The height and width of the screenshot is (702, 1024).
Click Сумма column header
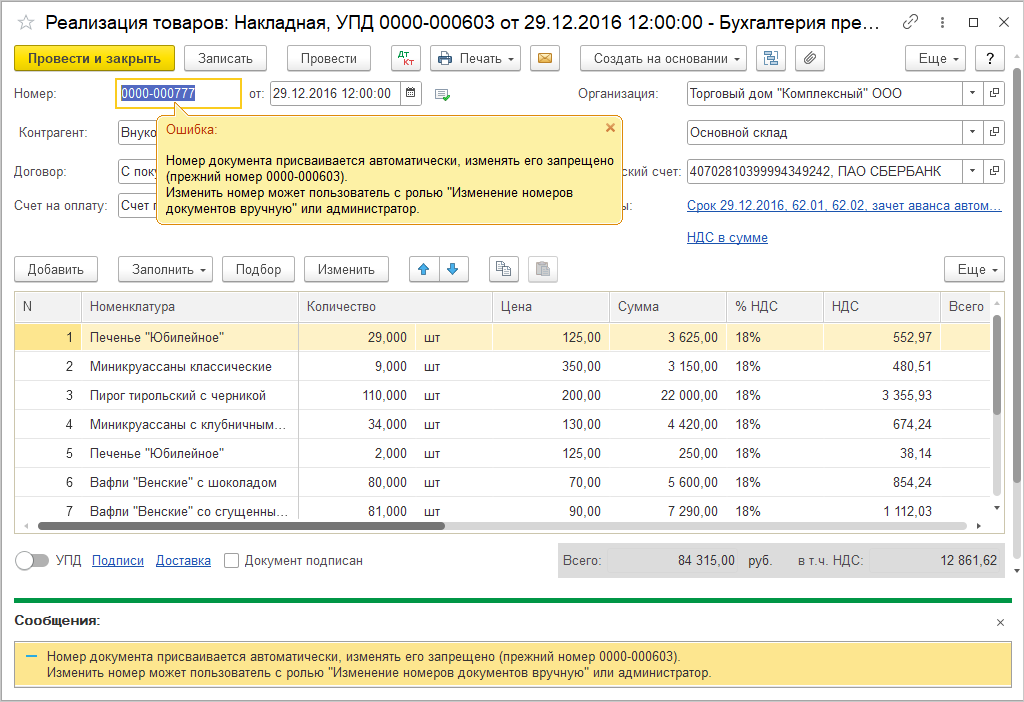(668, 306)
